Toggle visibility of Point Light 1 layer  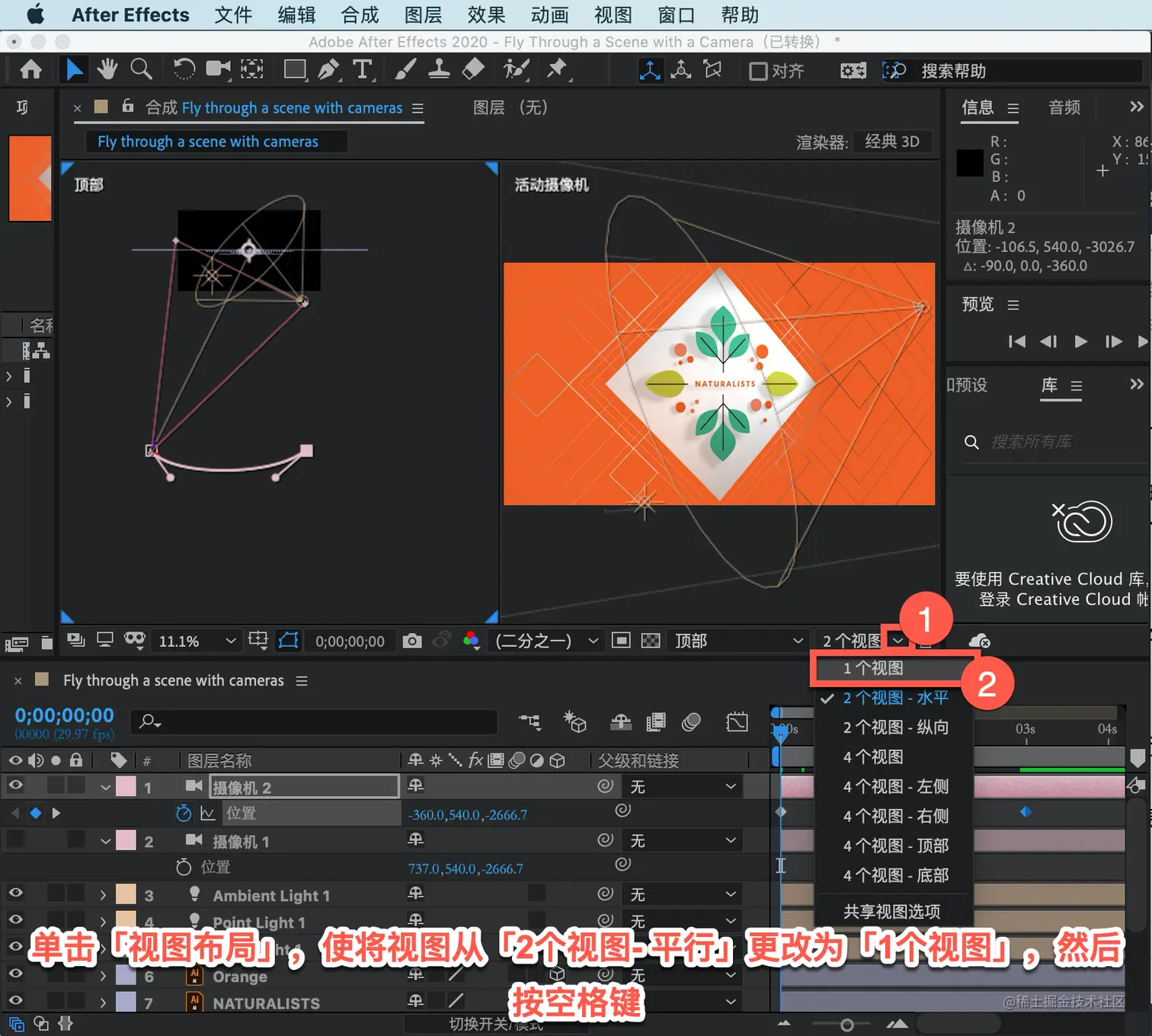15,919
